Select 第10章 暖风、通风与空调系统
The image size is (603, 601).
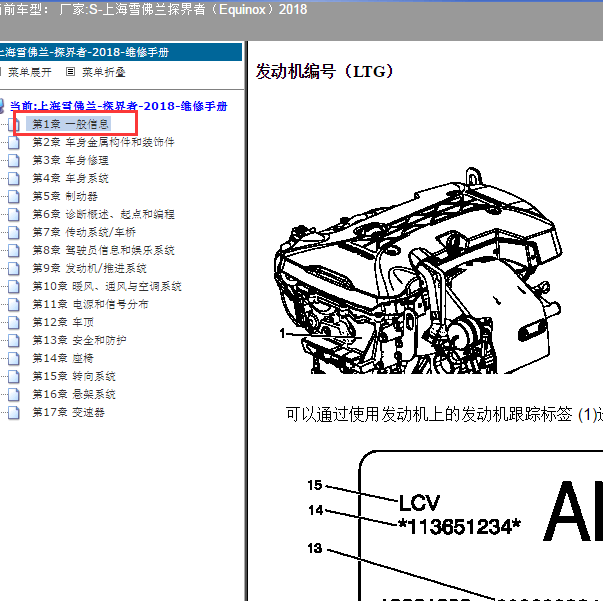107,286
